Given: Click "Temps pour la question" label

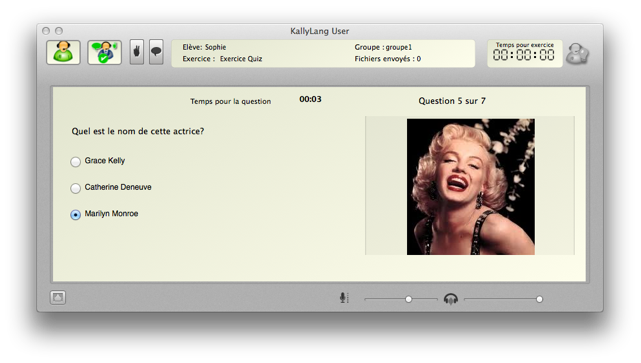Looking at the screenshot, I should coord(230,101).
